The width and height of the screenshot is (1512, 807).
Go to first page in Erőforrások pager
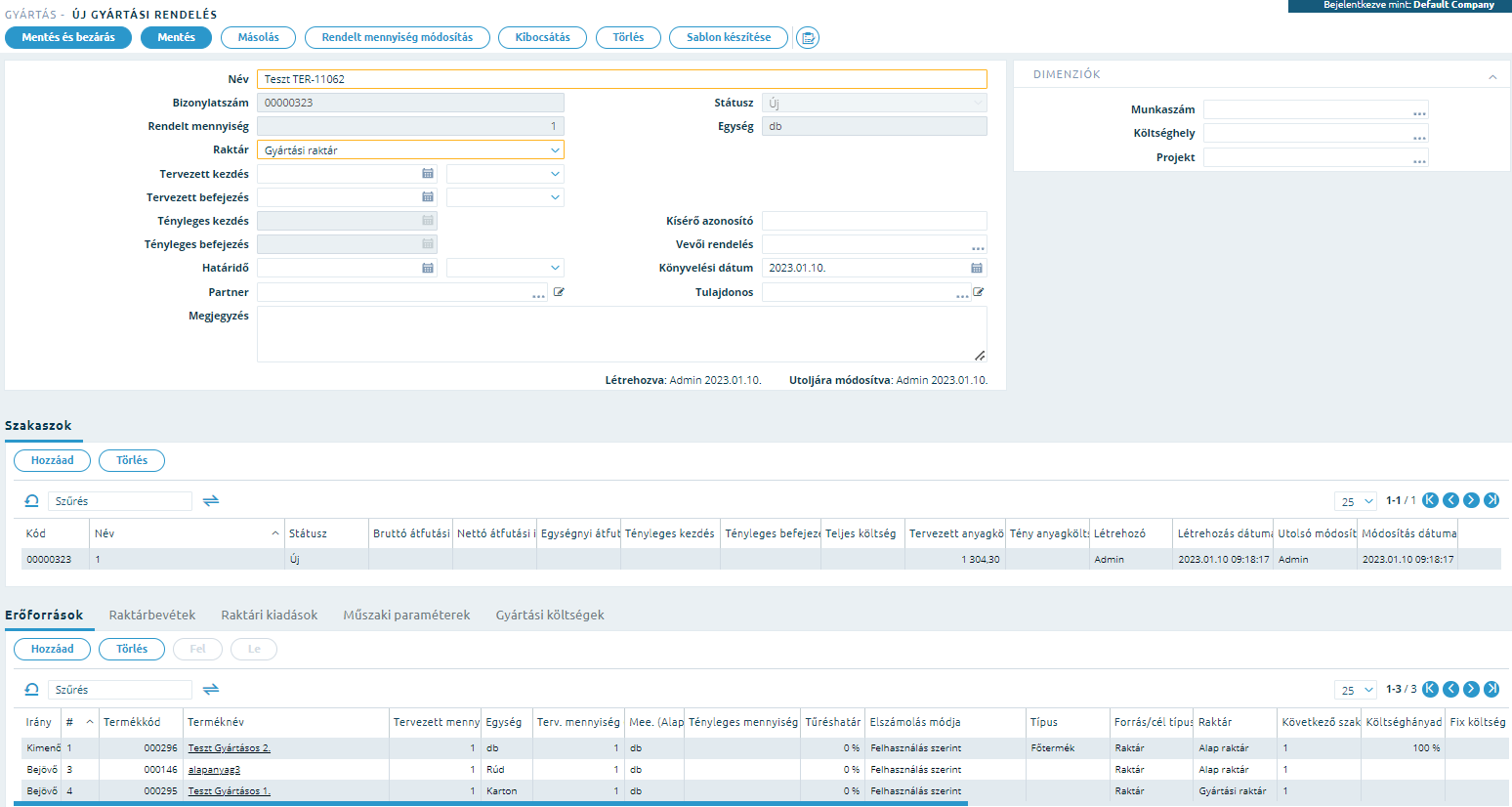[1430, 689]
